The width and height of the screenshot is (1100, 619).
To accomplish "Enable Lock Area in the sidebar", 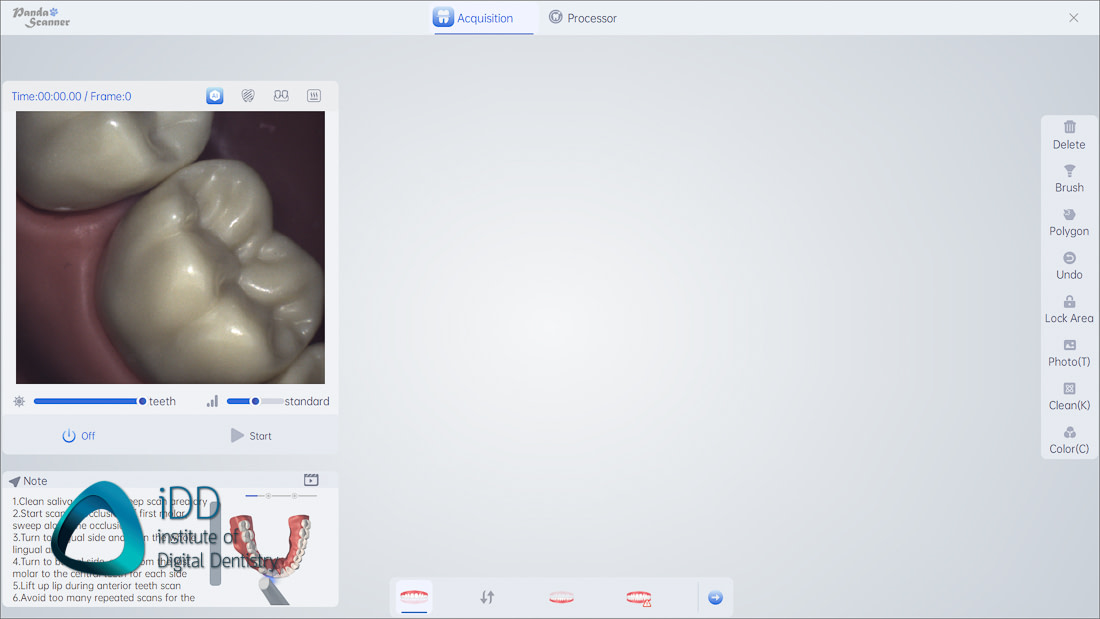I will (1068, 309).
